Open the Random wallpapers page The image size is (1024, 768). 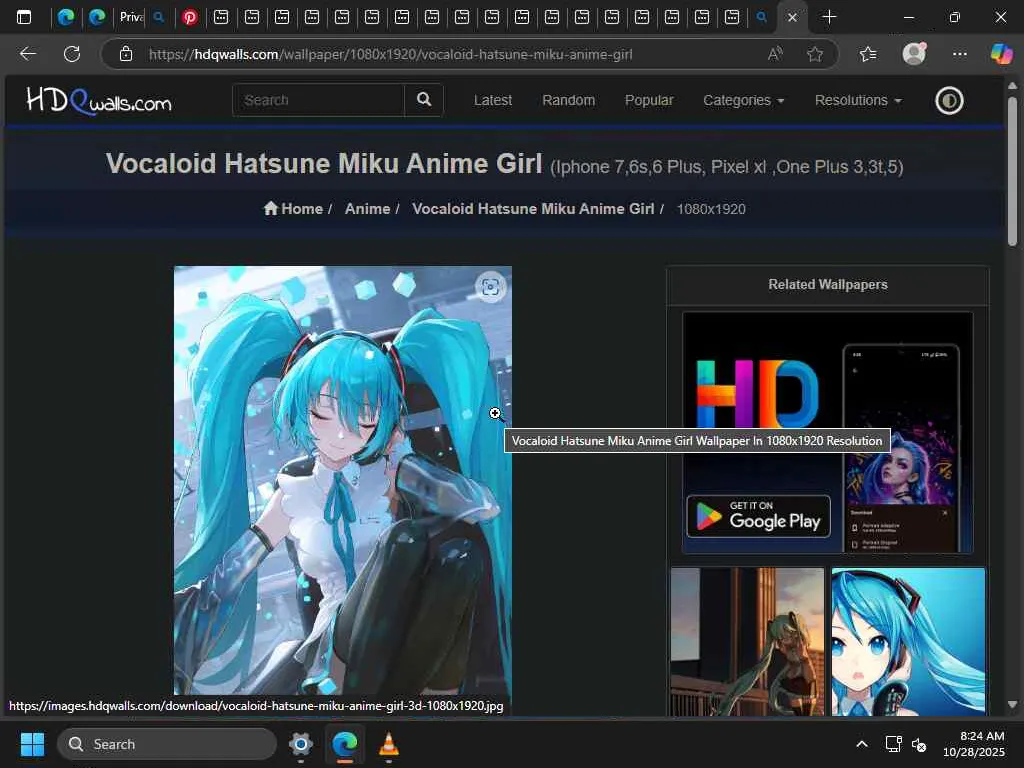click(x=568, y=101)
